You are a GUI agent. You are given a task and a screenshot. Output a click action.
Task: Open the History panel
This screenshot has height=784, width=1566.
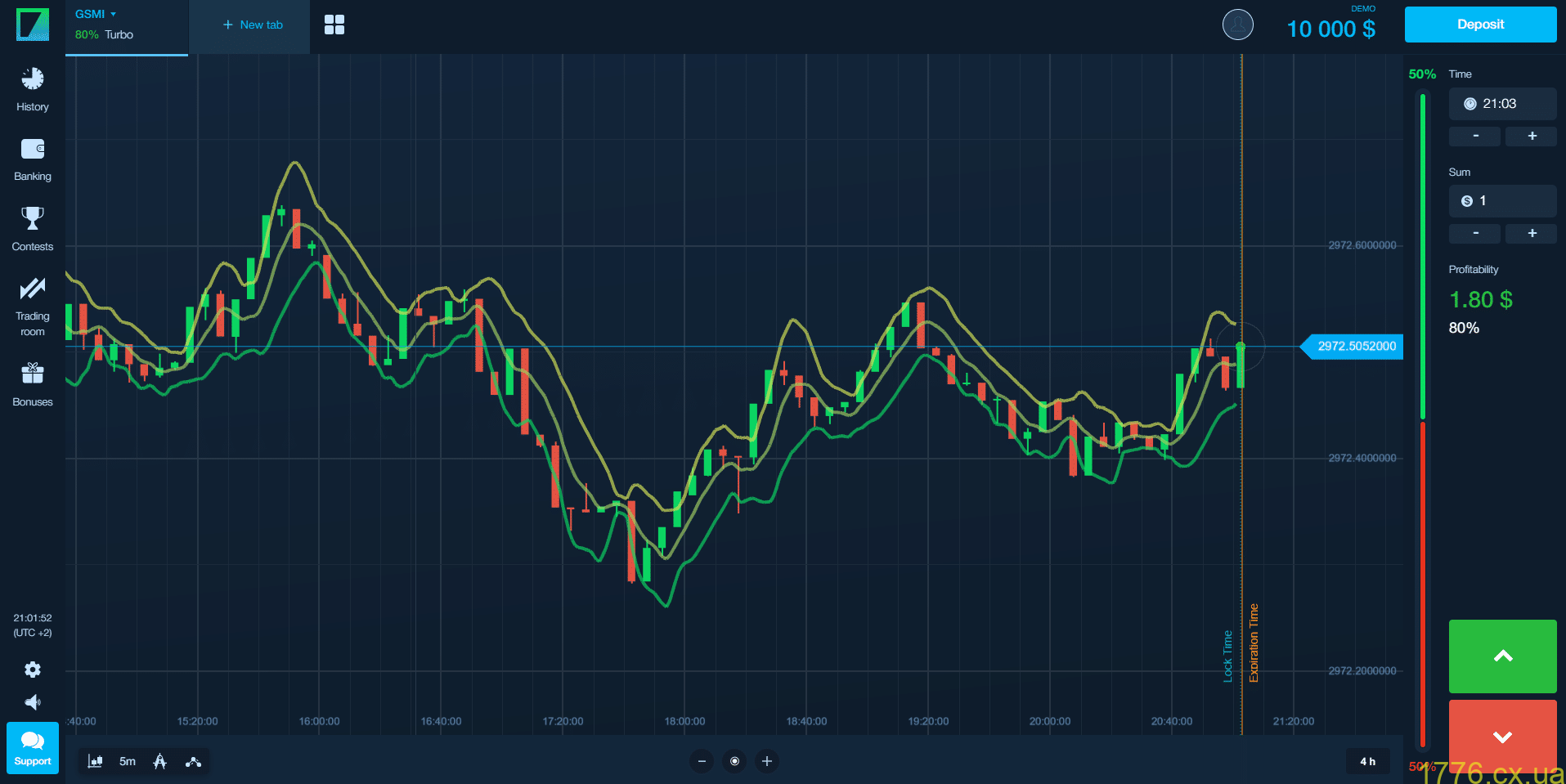[x=33, y=89]
